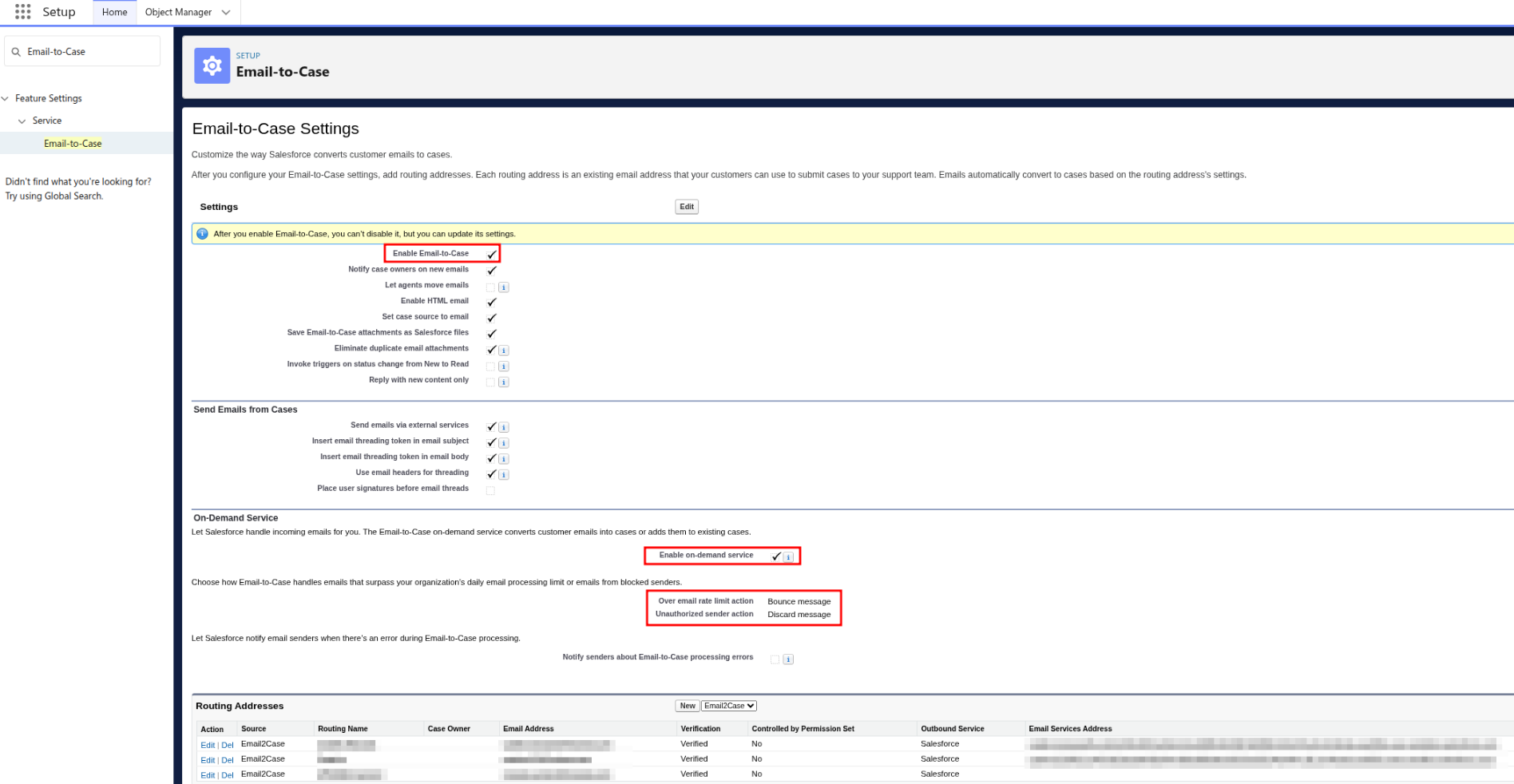This screenshot has height=784, width=1514.
Task: Open info icon for Notify senders about processing errors
Action: 788,659
